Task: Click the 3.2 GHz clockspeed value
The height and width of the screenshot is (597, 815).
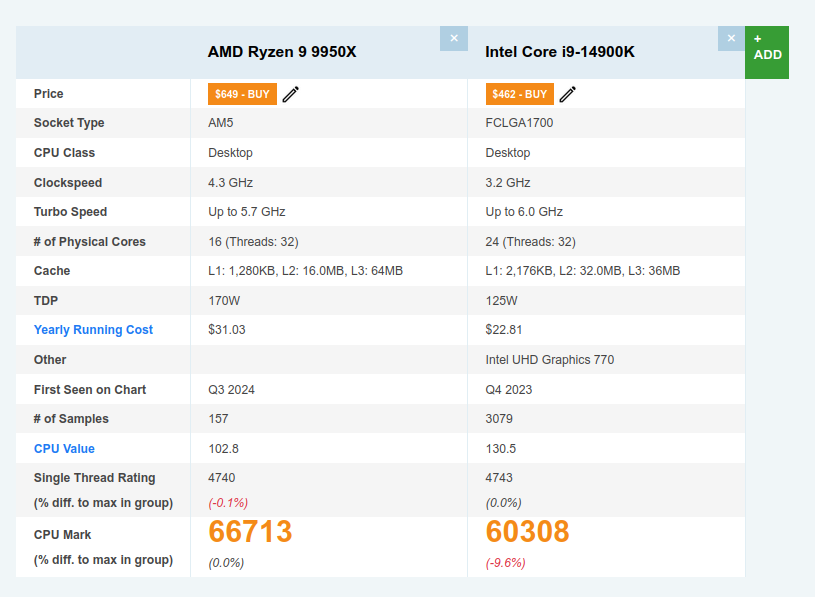Action: tap(508, 183)
